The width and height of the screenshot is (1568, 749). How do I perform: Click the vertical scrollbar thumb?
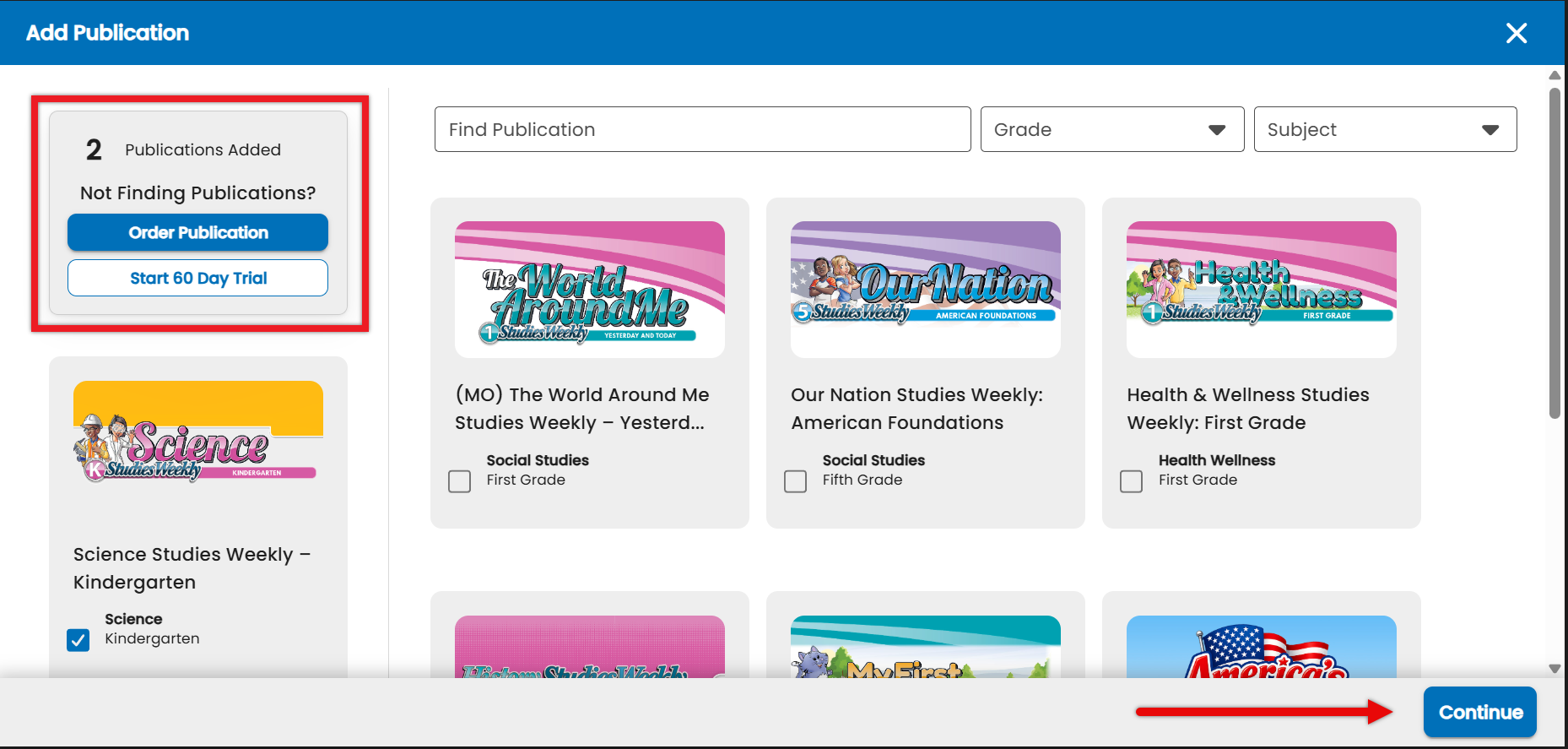pos(1554,253)
